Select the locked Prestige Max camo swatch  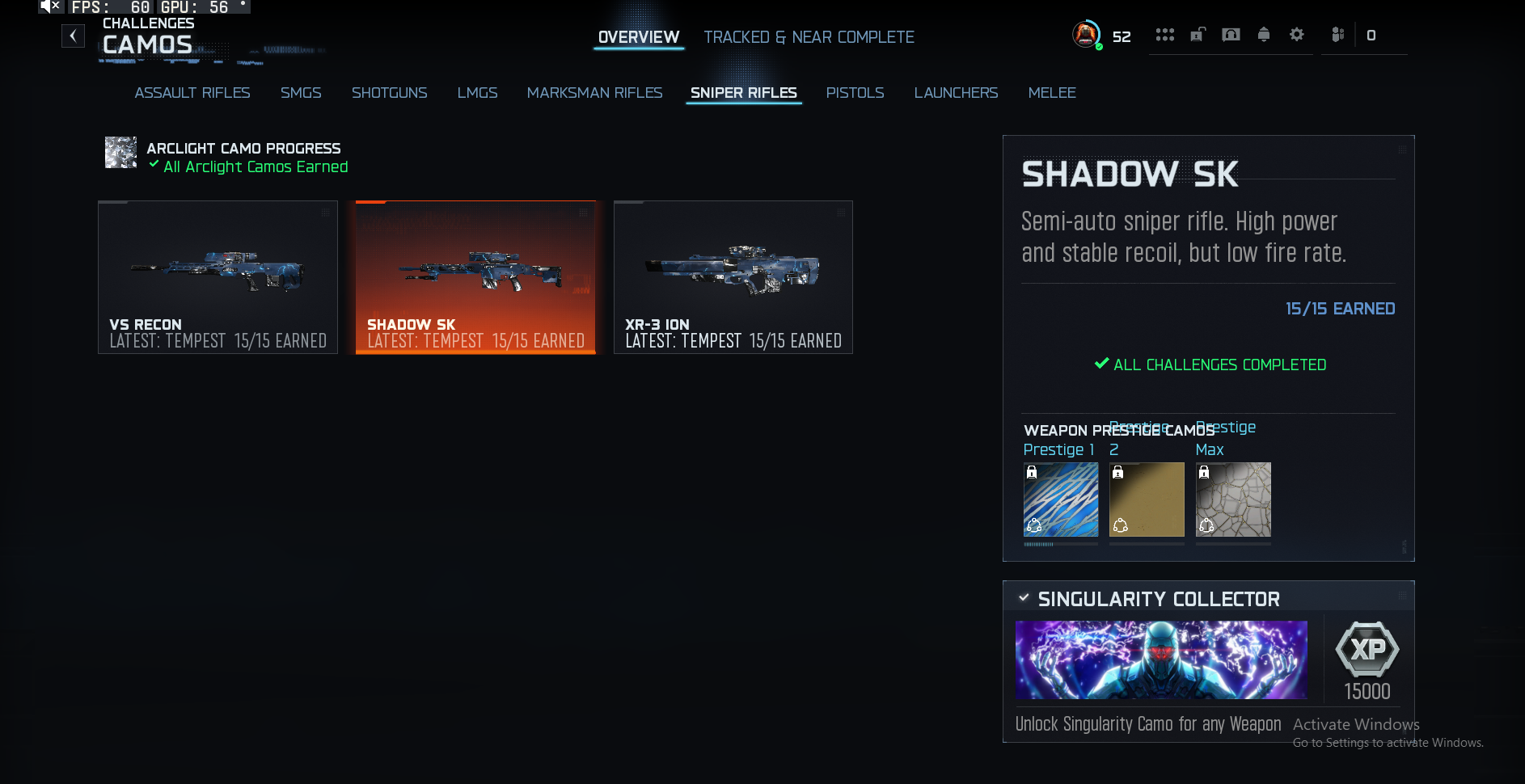(x=1233, y=499)
